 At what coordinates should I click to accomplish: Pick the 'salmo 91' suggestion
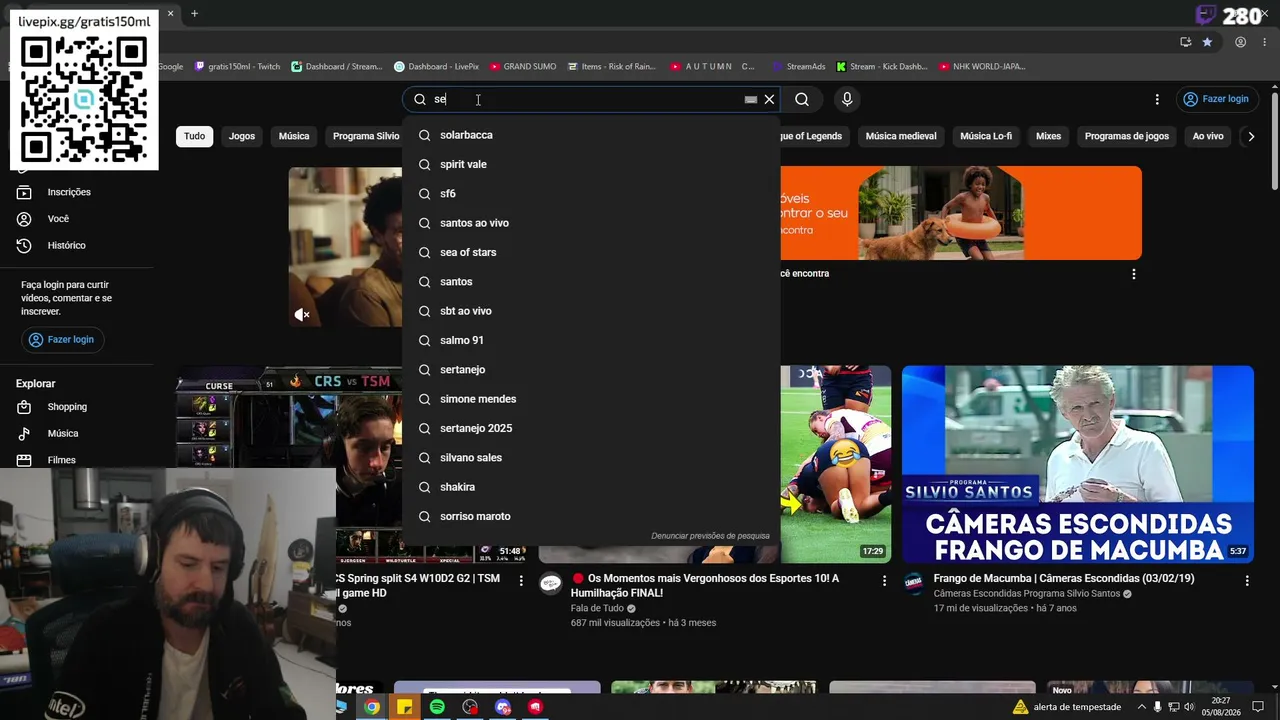(591, 340)
